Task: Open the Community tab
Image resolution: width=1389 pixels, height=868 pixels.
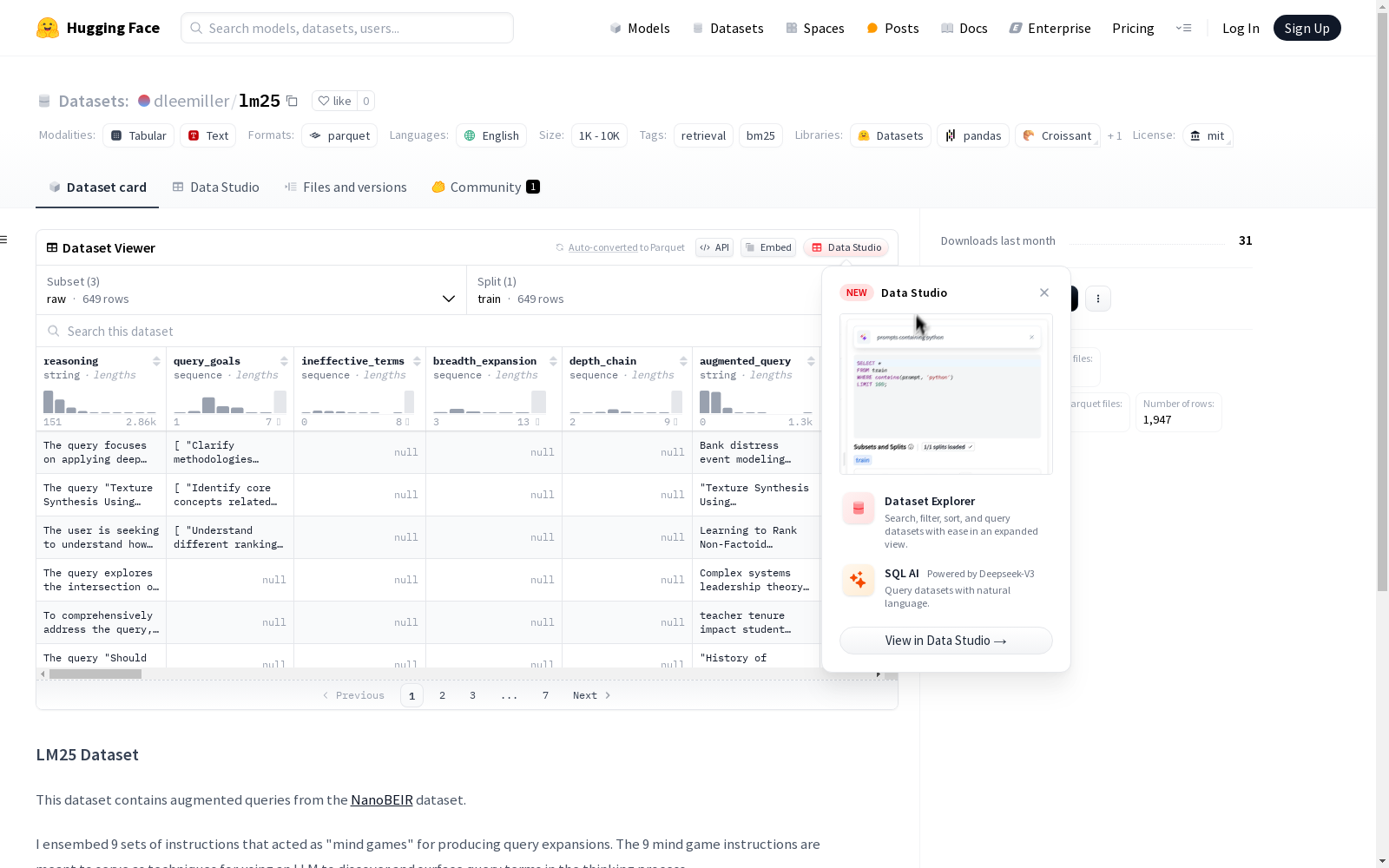Action: 485,187
